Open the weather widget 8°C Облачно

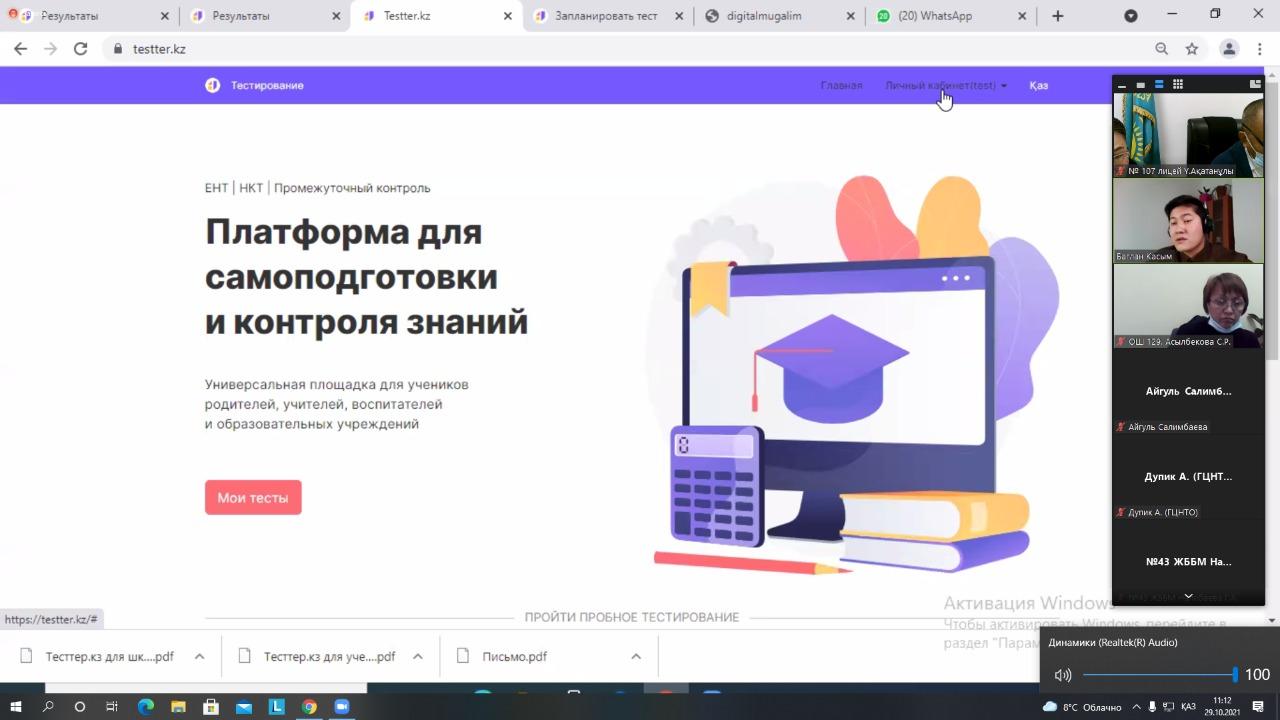click(x=1082, y=706)
